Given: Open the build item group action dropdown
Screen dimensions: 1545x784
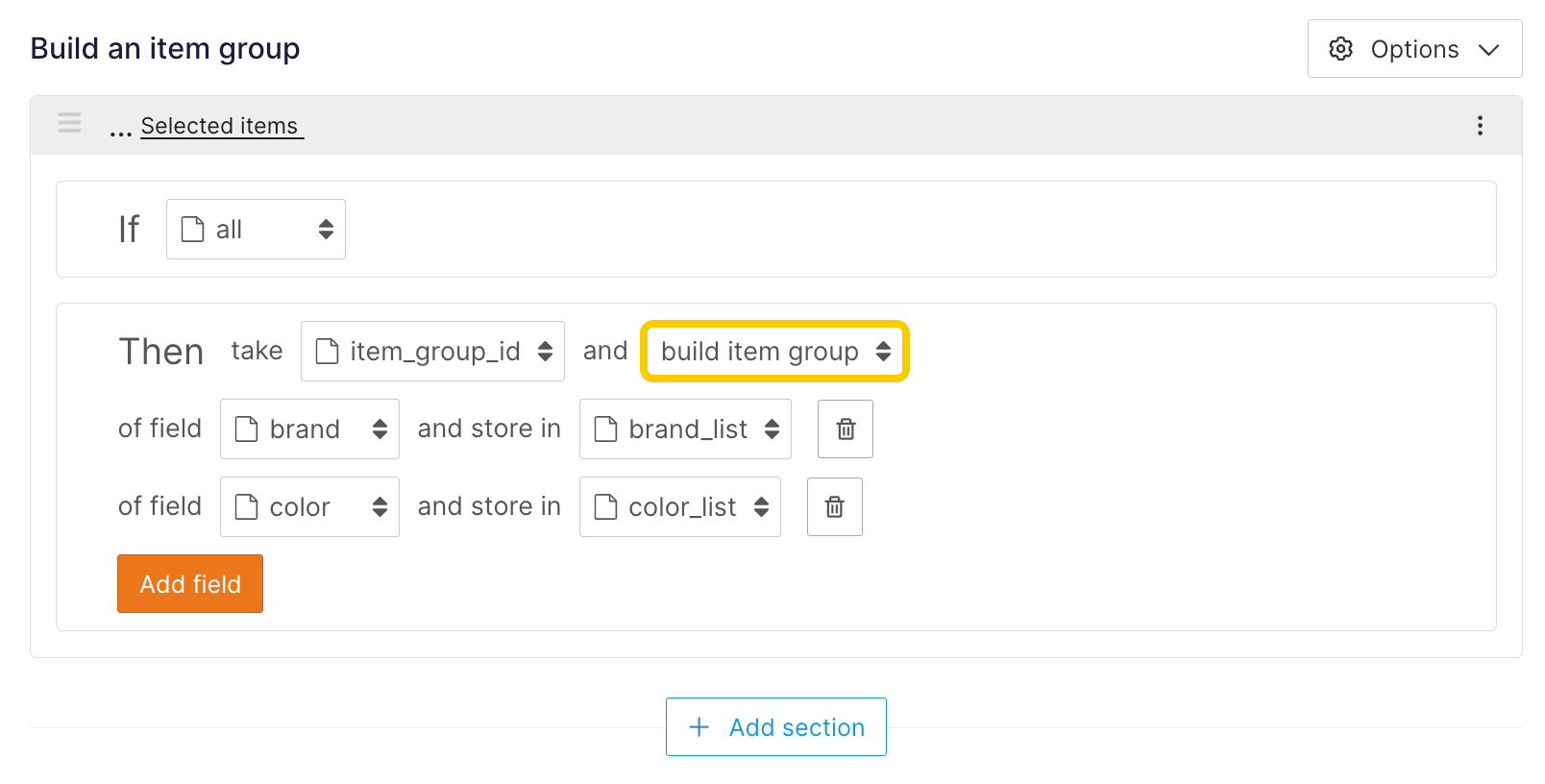Looking at the screenshot, I should pos(774,352).
